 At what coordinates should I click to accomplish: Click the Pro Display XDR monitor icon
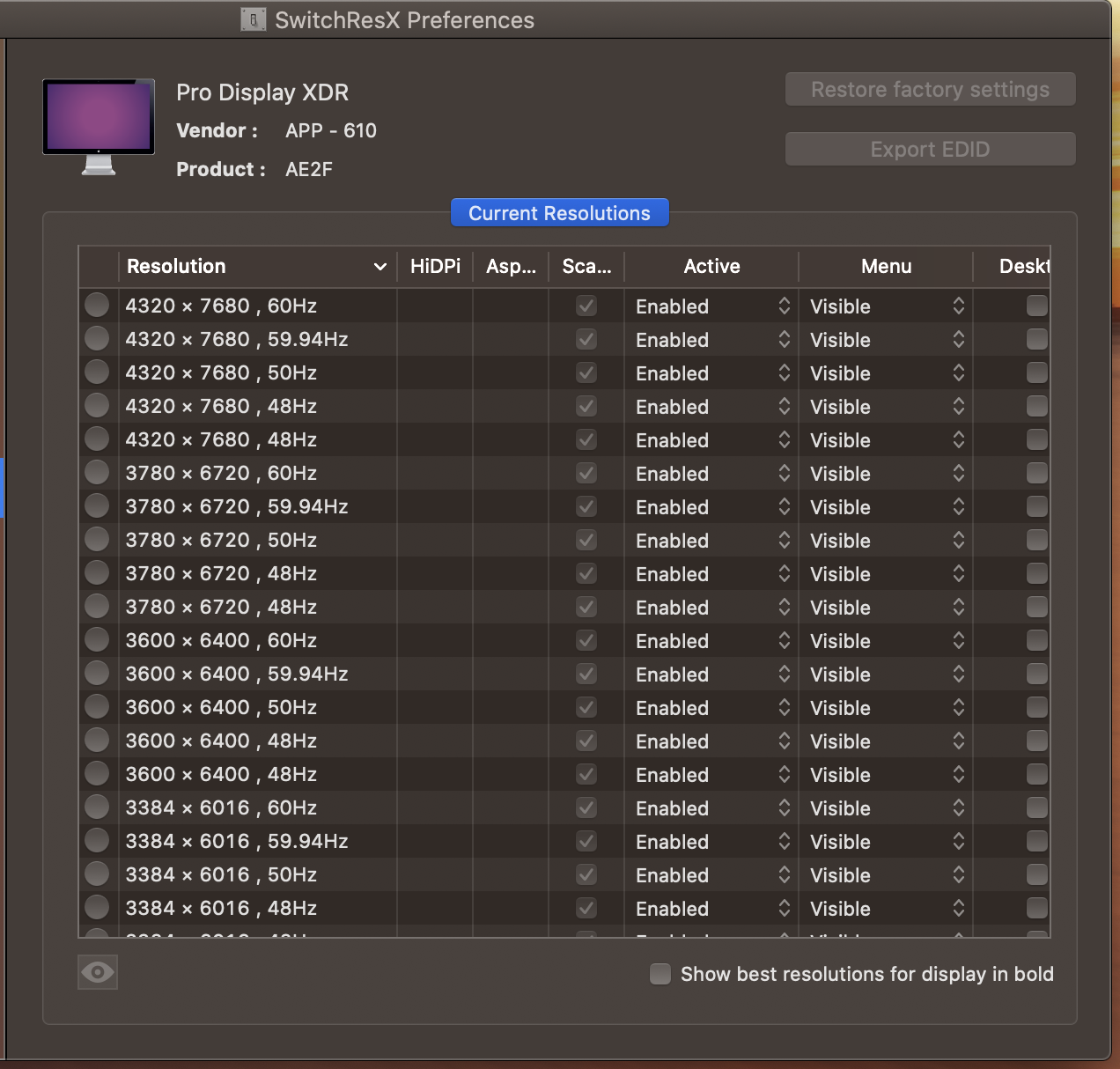point(99,127)
